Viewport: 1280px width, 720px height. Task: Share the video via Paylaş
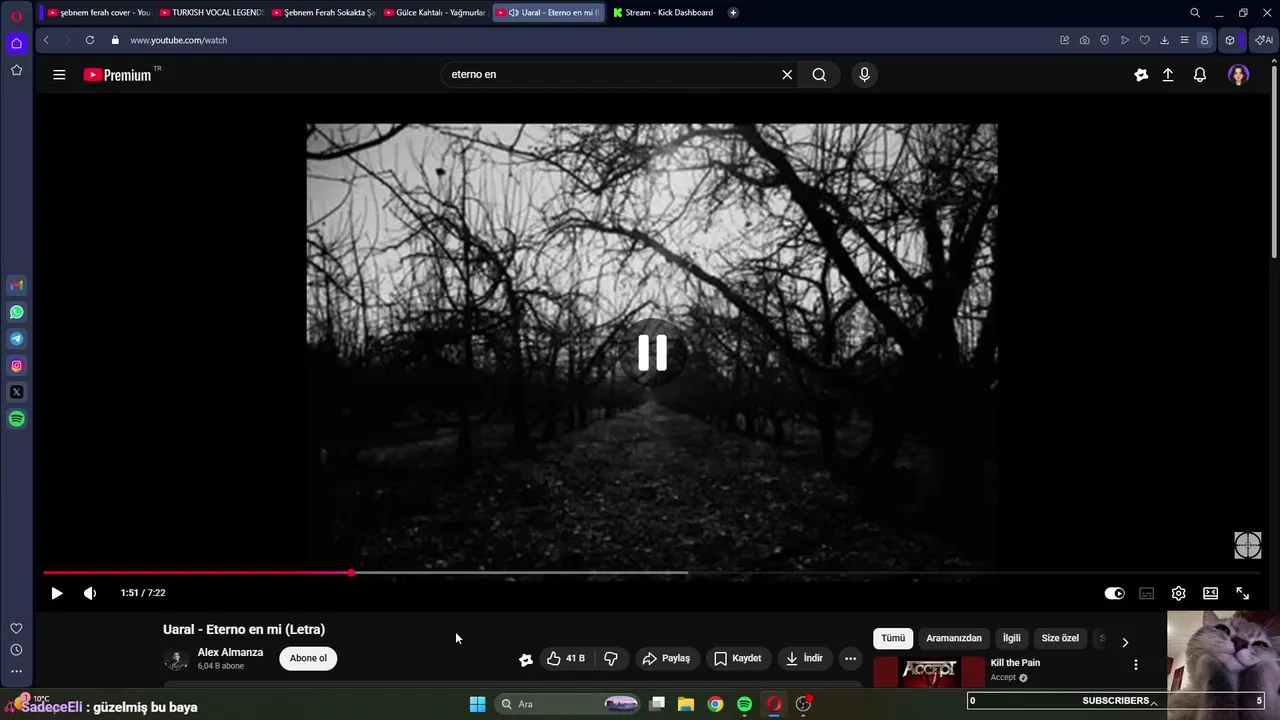[666, 658]
